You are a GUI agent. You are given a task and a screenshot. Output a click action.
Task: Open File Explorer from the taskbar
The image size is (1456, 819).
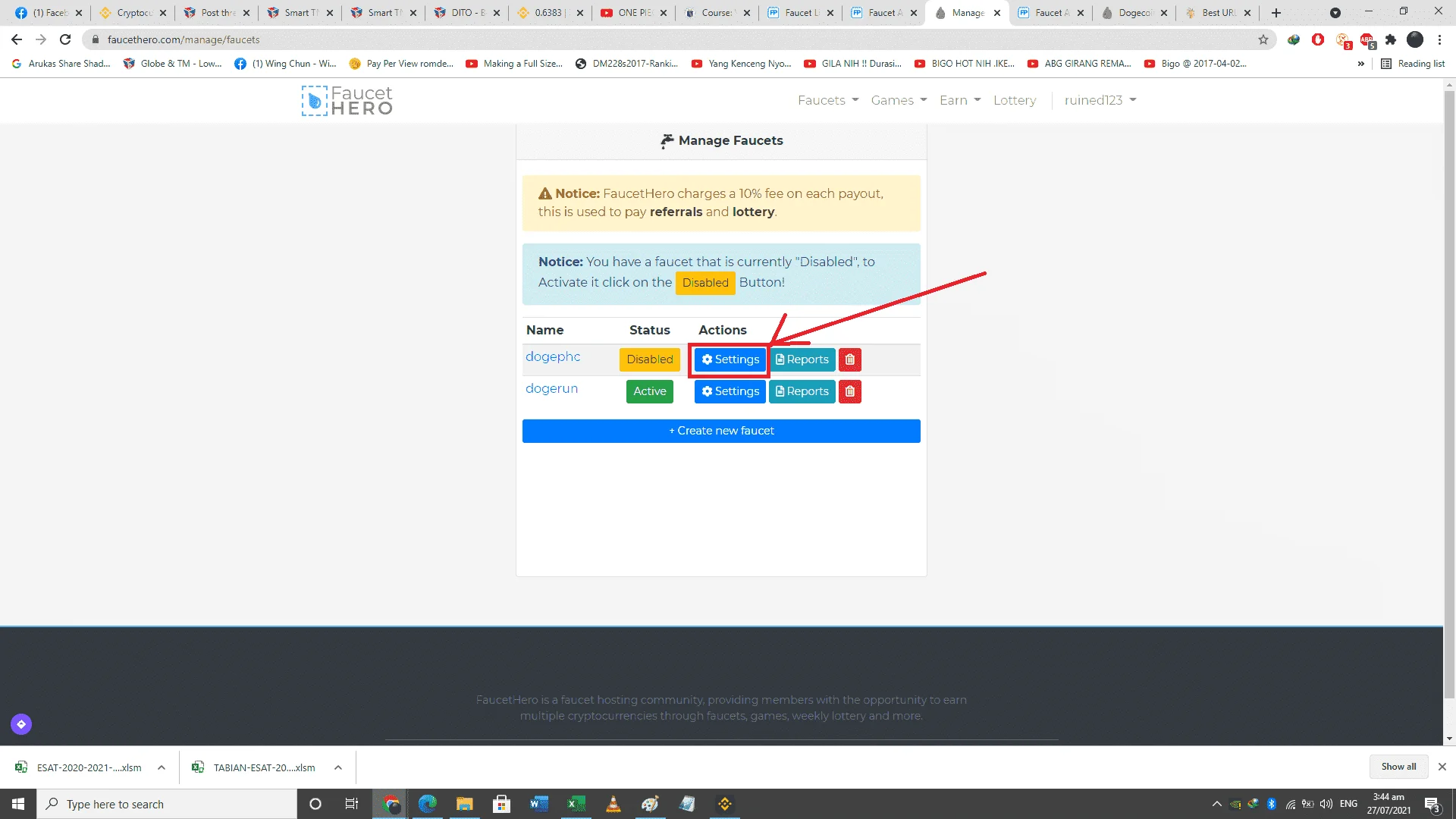tap(464, 804)
